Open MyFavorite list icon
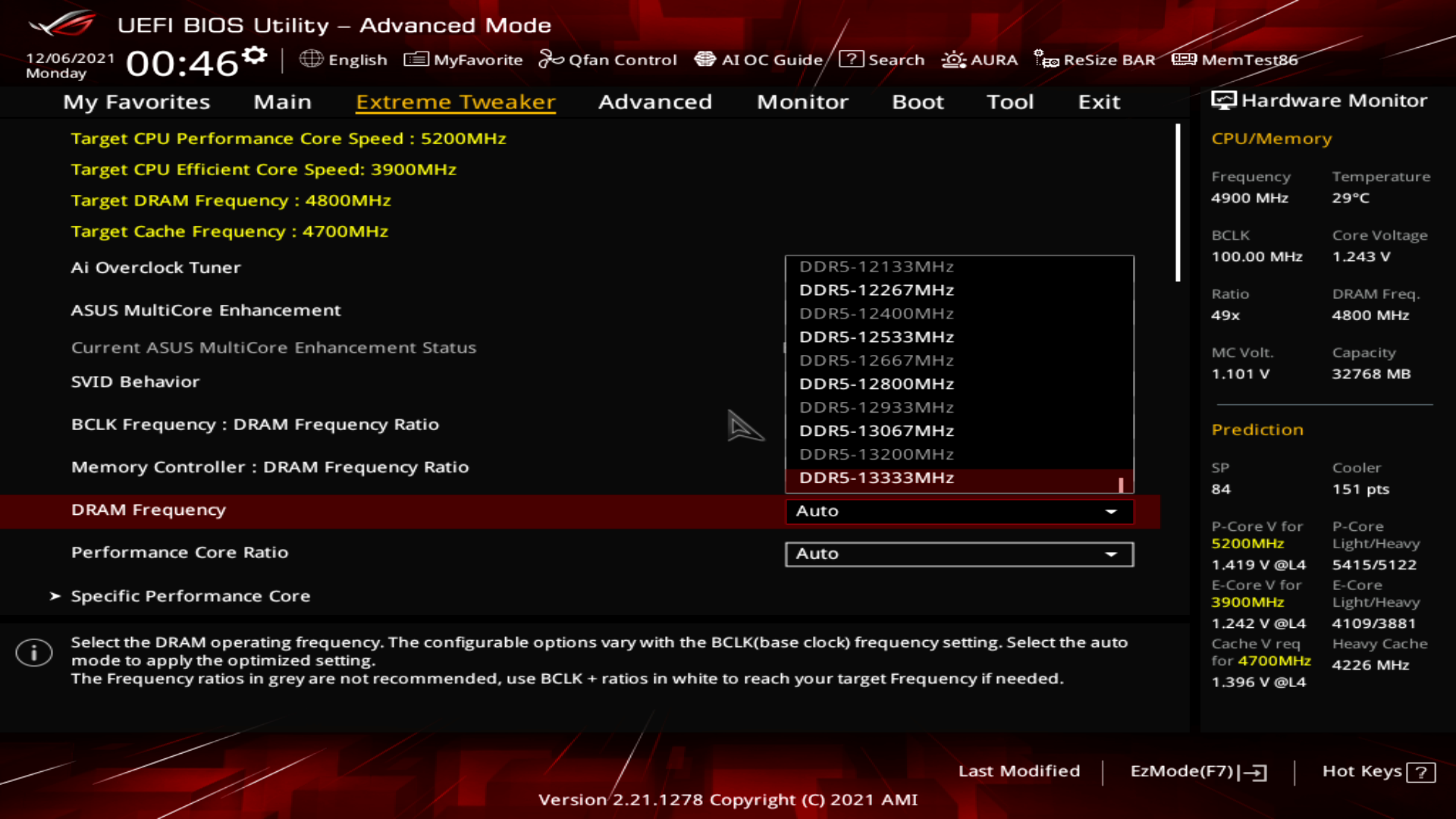 point(416,59)
